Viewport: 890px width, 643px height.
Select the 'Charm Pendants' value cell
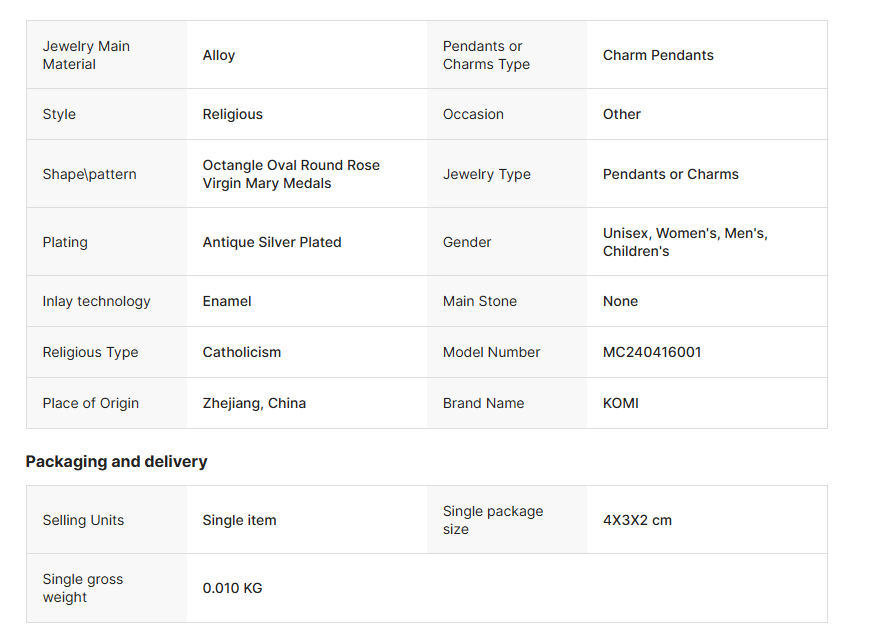pos(658,55)
